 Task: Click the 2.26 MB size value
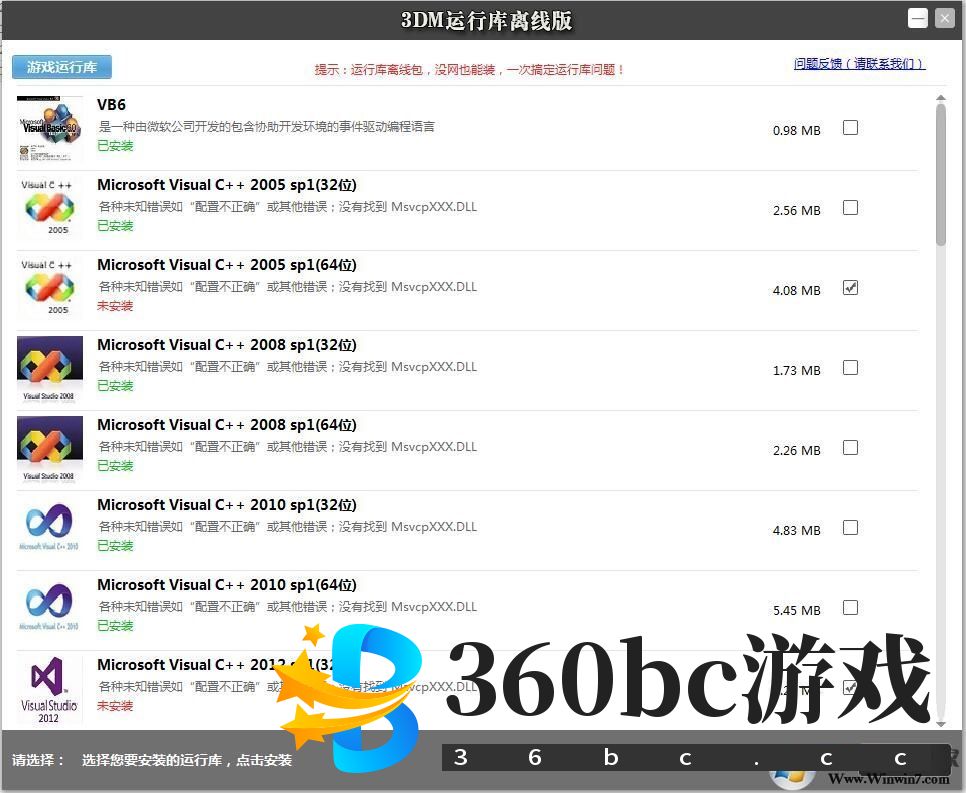point(797,451)
